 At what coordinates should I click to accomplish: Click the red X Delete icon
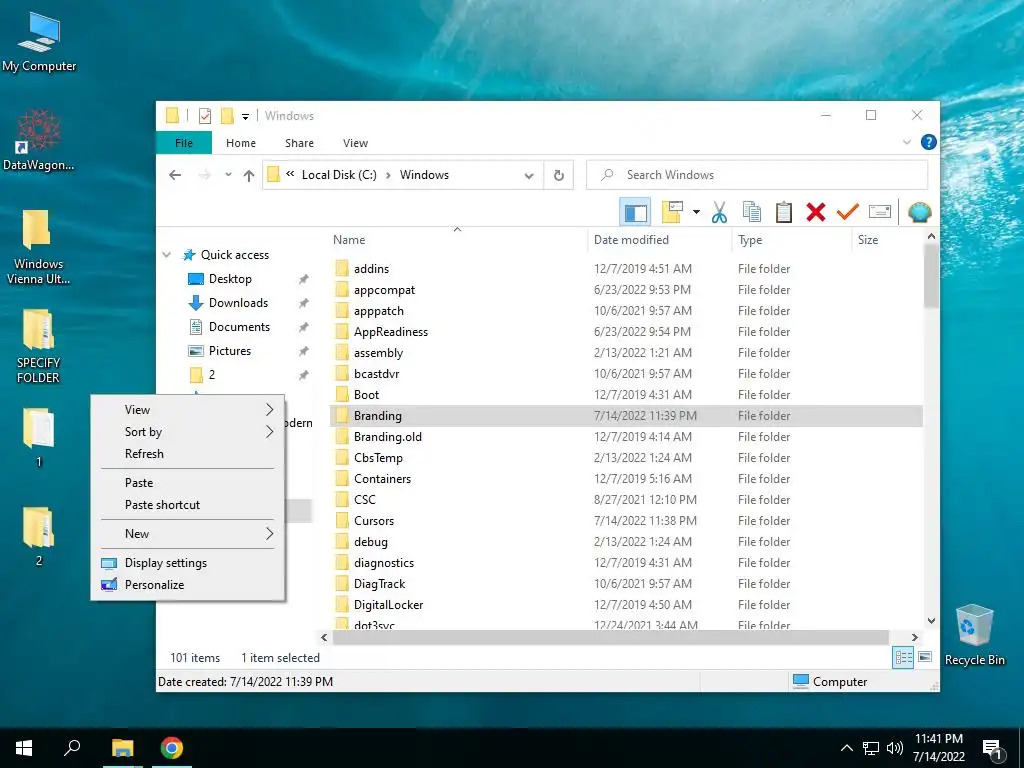point(816,212)
